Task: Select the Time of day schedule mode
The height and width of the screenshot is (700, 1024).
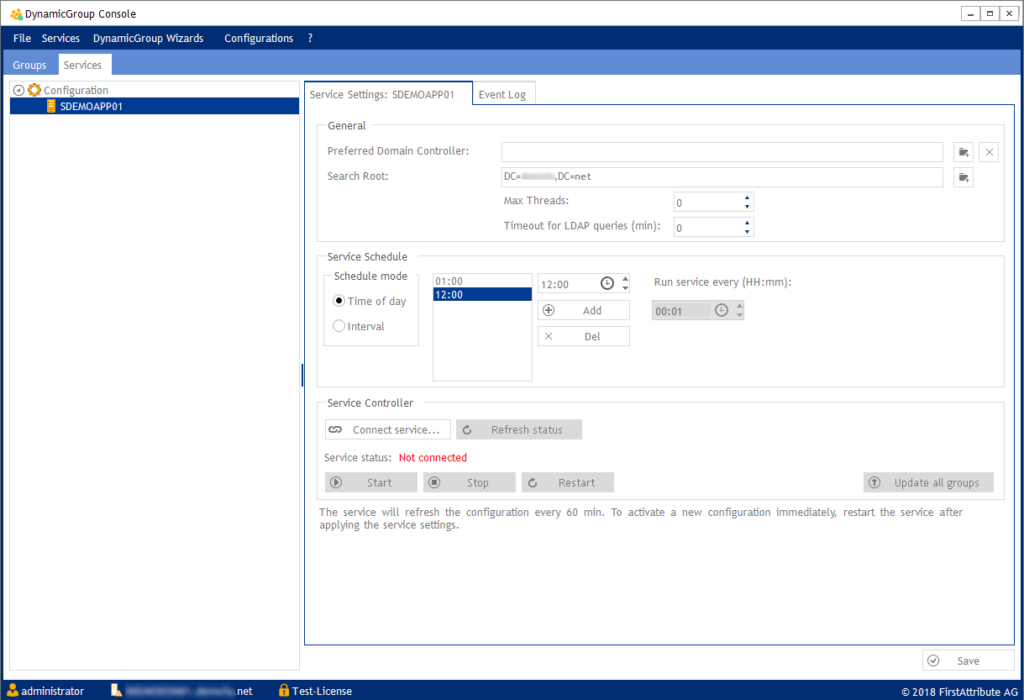Action: coord(338,300)
